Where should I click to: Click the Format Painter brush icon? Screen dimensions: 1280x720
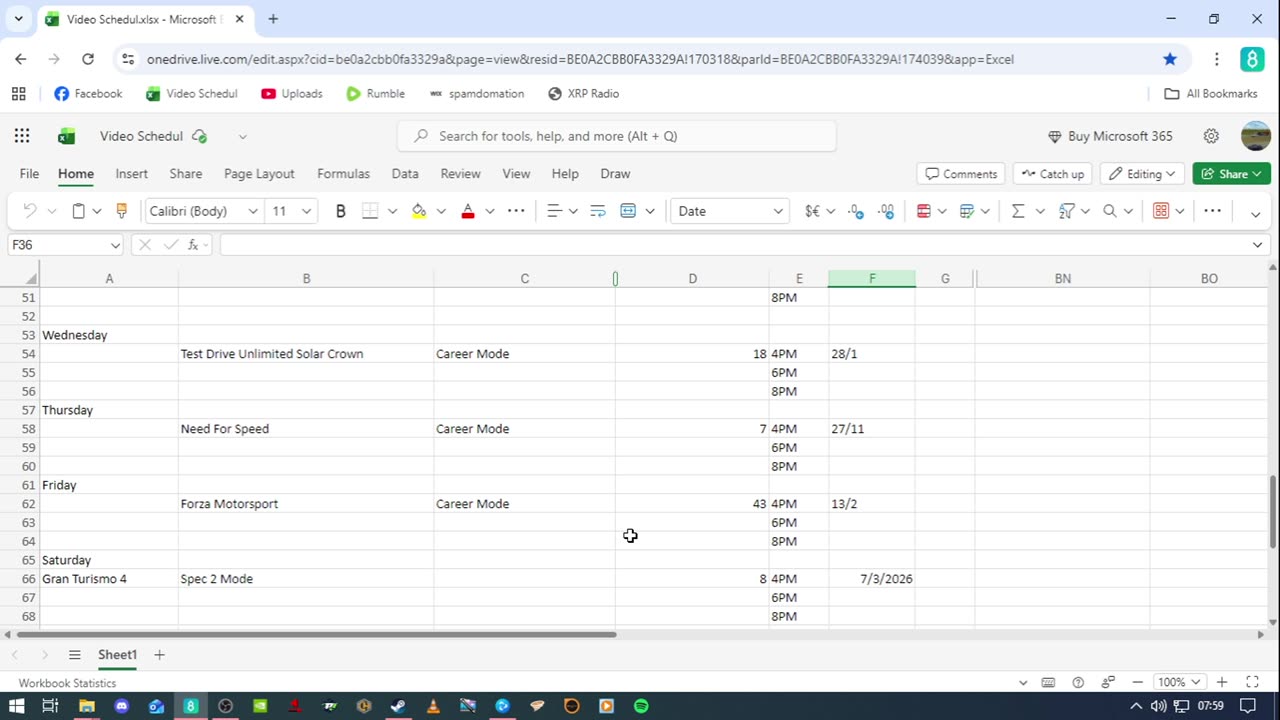pos(122,211)
